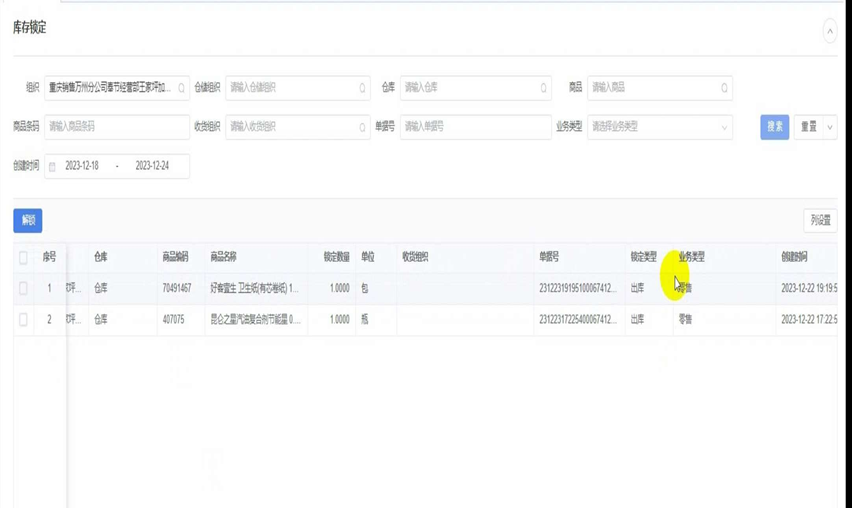Click the search icon in 收货组织 field
The height and width of the screenshot is (508, 852).
tap(362, 127)
